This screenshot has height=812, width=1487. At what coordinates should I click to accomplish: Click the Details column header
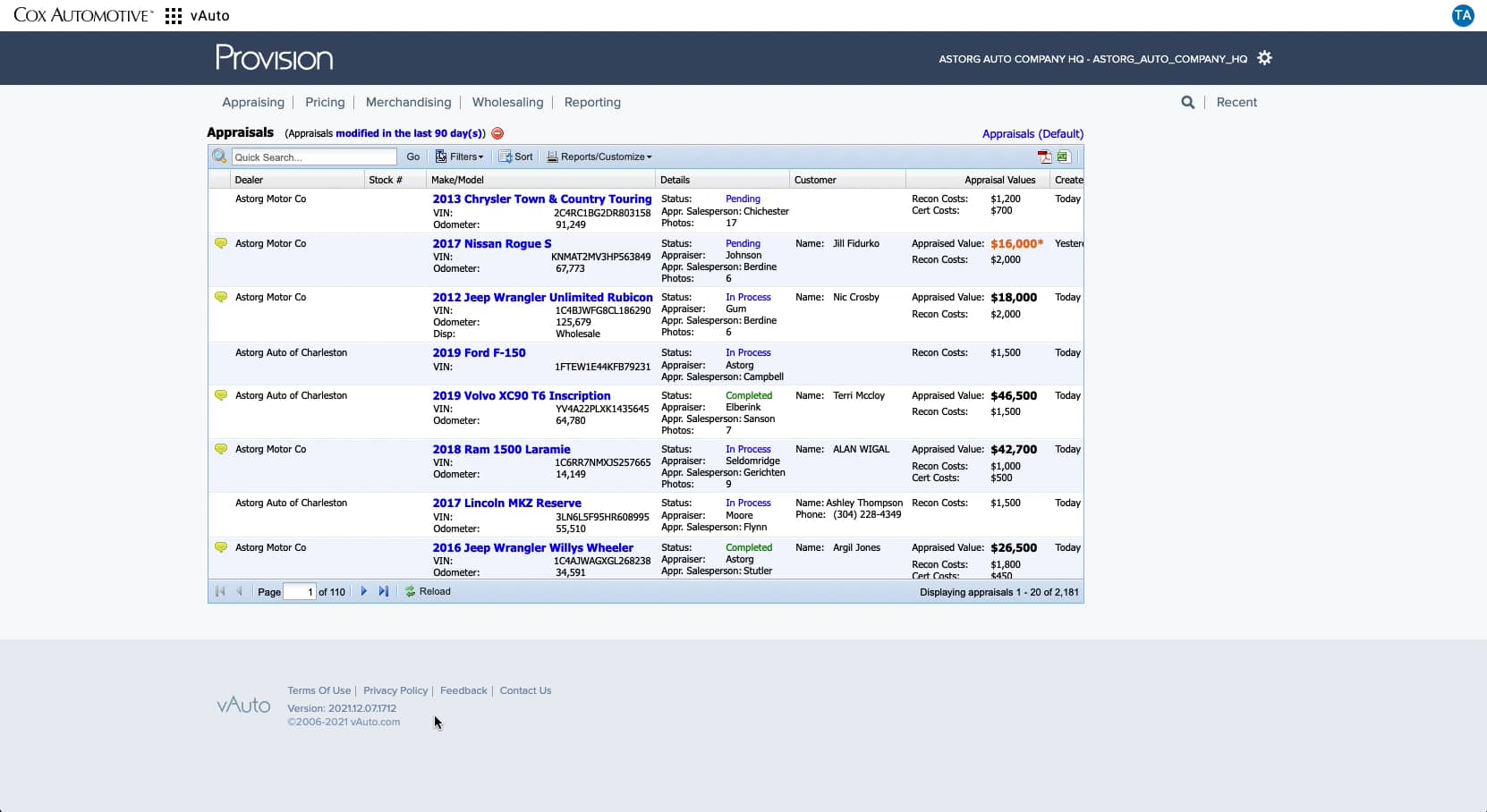click(722, 180)
